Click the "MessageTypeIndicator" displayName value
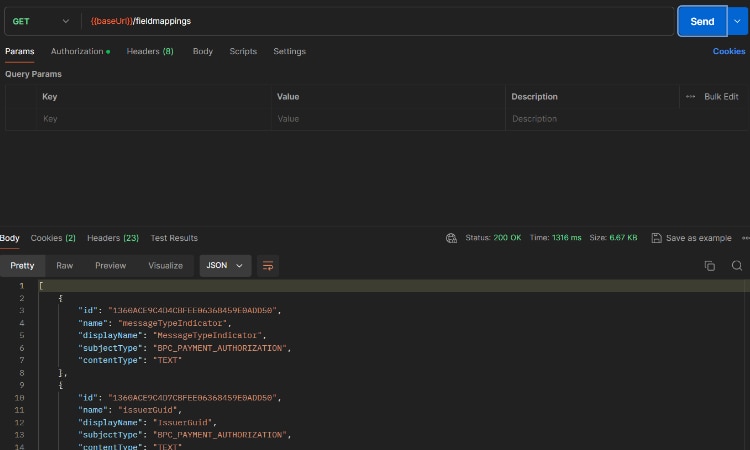Image resolution: width=750 pixels, height=450 pixels. click(x=207, y=336)
